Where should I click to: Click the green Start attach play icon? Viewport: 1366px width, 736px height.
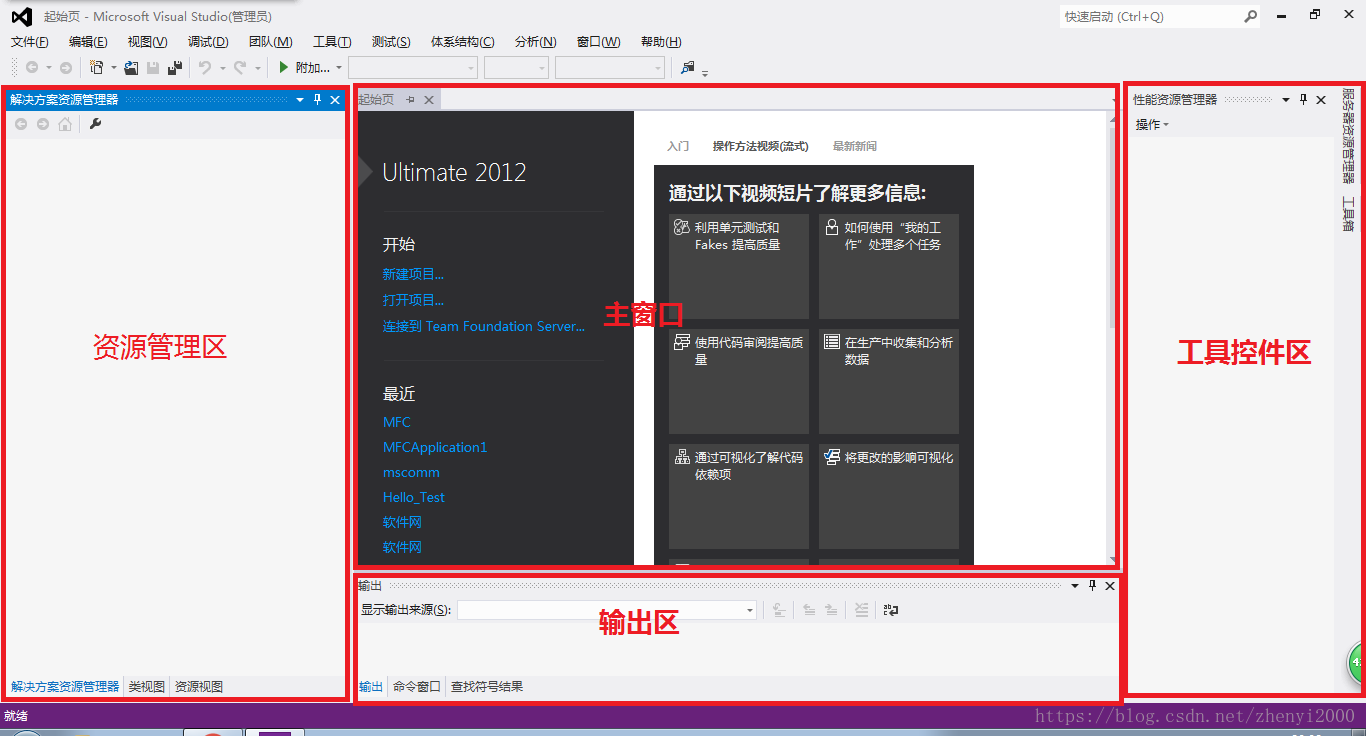pos(284,67)
